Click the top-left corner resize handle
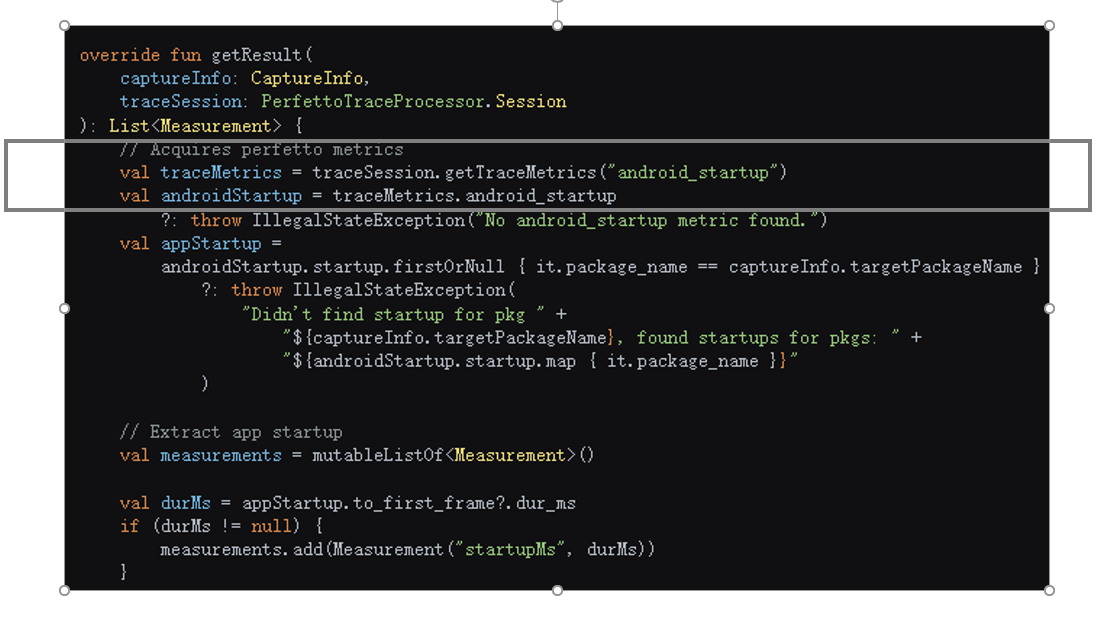The image size is (1114, 632). 65,26
